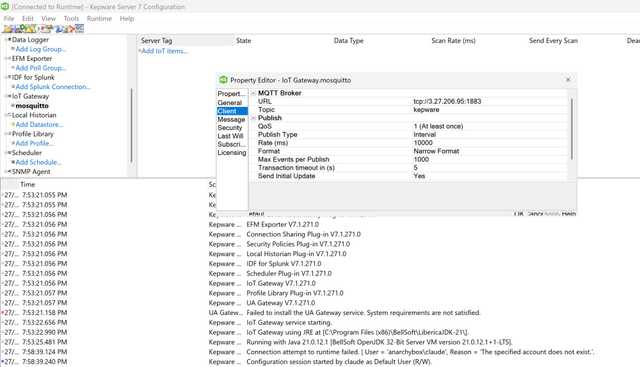Open the Edit menu
This screenshot has width=640, height=367.
(27, 18)
